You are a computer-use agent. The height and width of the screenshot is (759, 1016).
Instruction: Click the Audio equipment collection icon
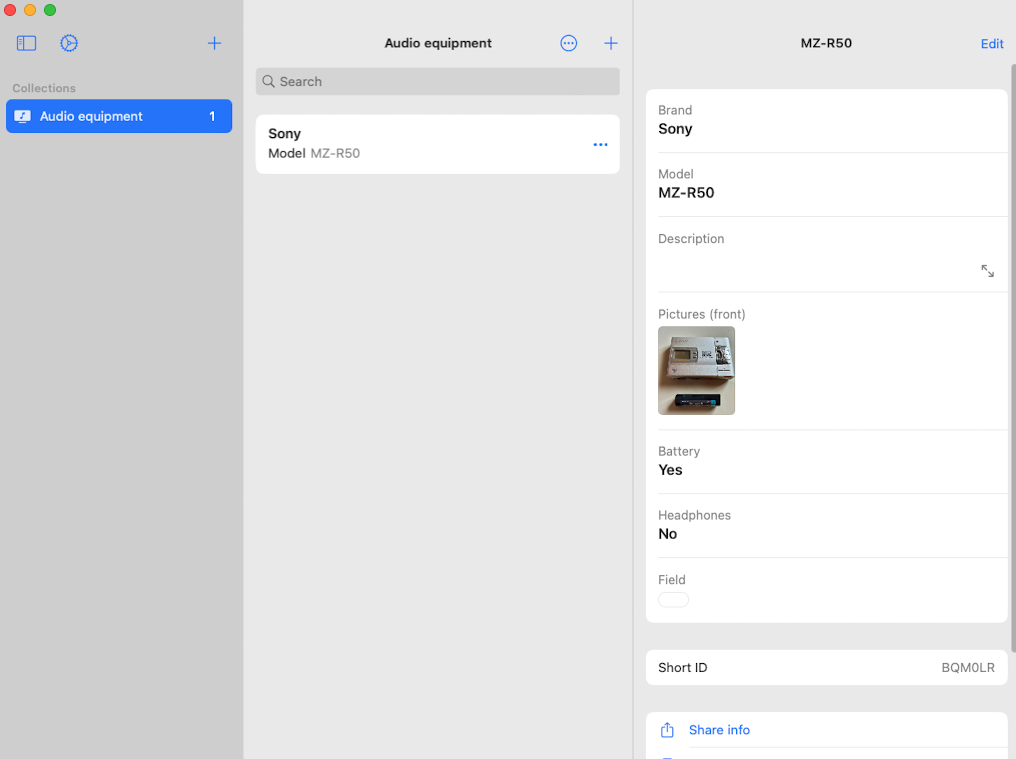(x=23, y=116)
